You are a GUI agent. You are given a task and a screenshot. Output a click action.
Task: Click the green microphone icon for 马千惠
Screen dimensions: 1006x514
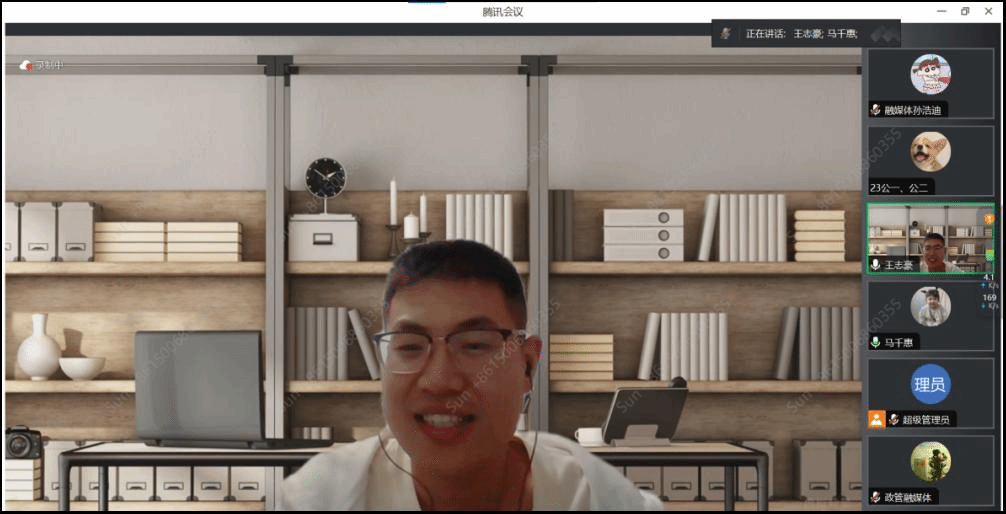click(x=876, y=342)
